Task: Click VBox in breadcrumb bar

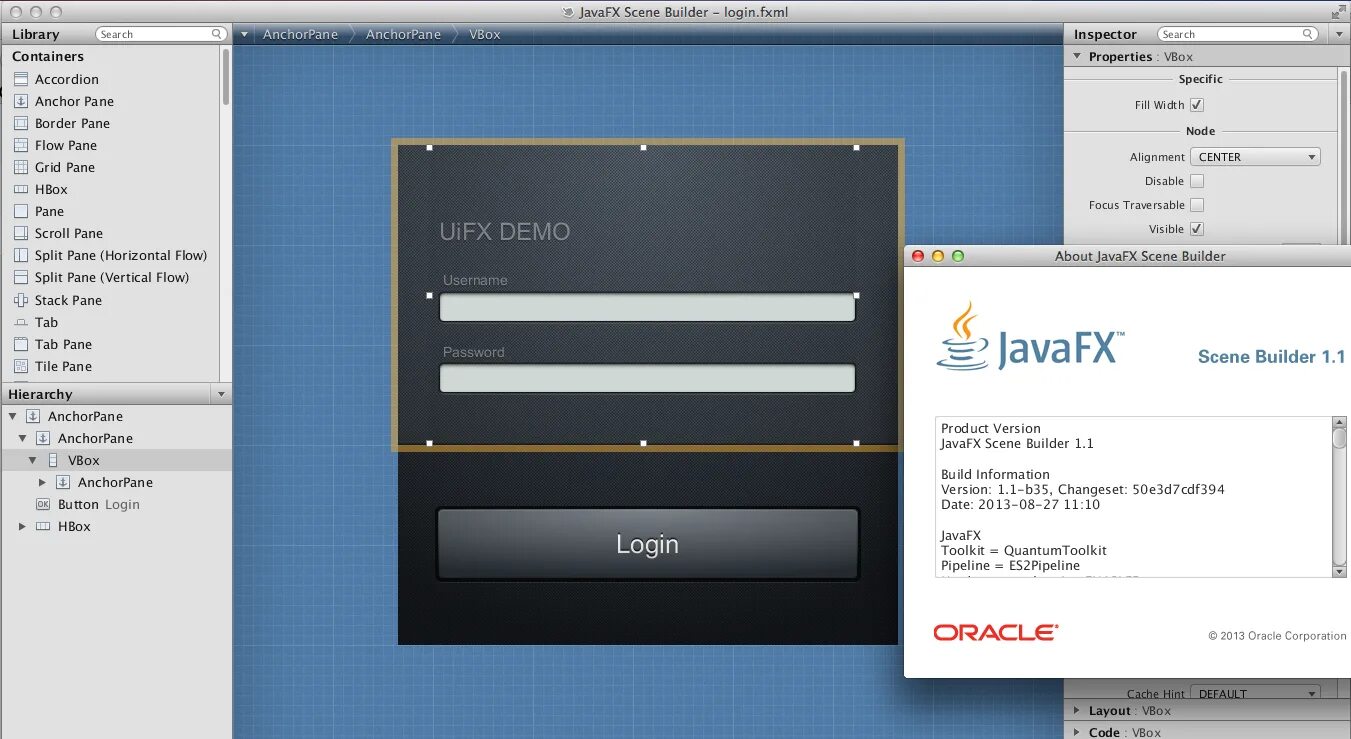Action: click(x=485, y=34)
